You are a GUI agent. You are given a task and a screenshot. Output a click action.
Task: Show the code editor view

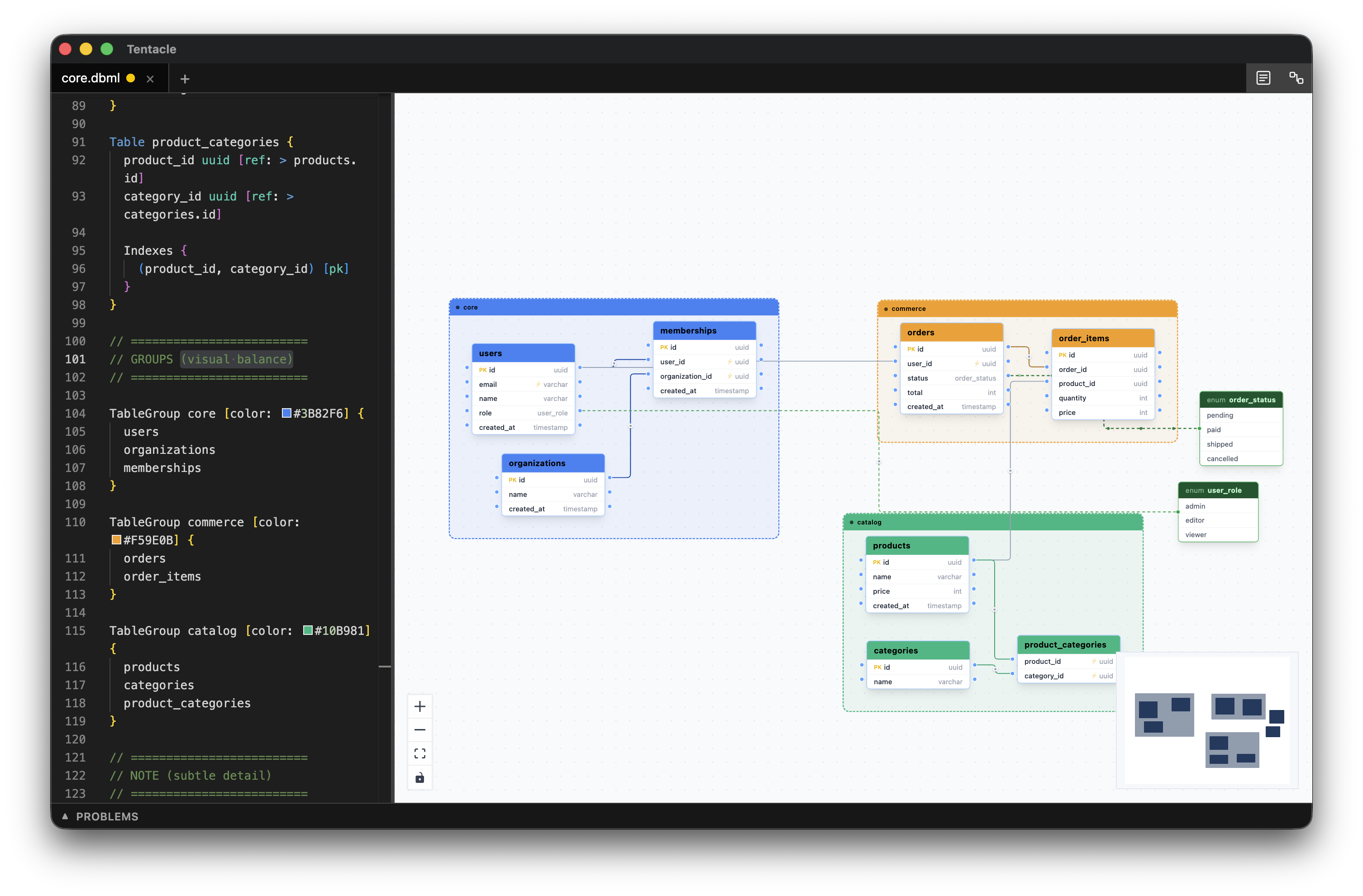(x=1263, y=78)
